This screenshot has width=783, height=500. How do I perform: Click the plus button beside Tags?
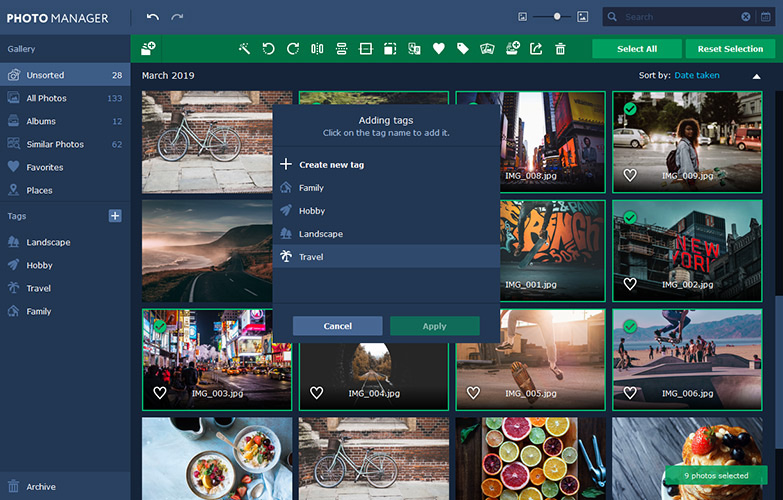click(115, 216)
